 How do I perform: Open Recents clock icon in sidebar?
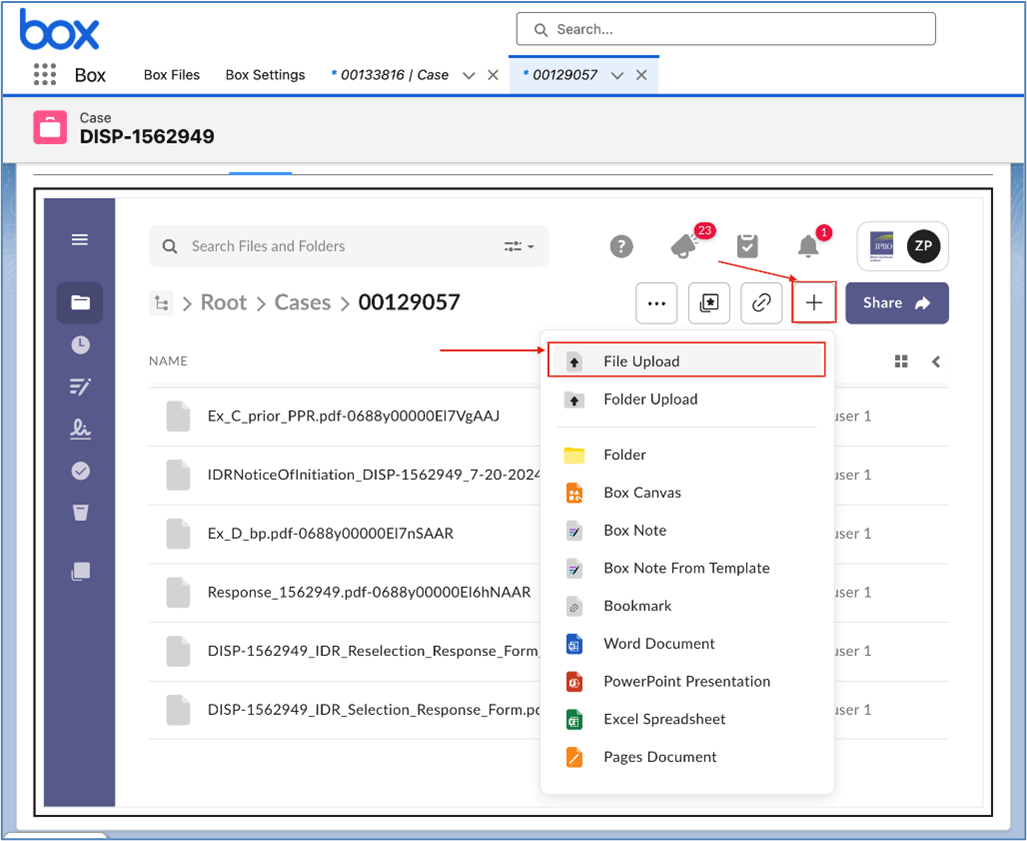(80, 345)
